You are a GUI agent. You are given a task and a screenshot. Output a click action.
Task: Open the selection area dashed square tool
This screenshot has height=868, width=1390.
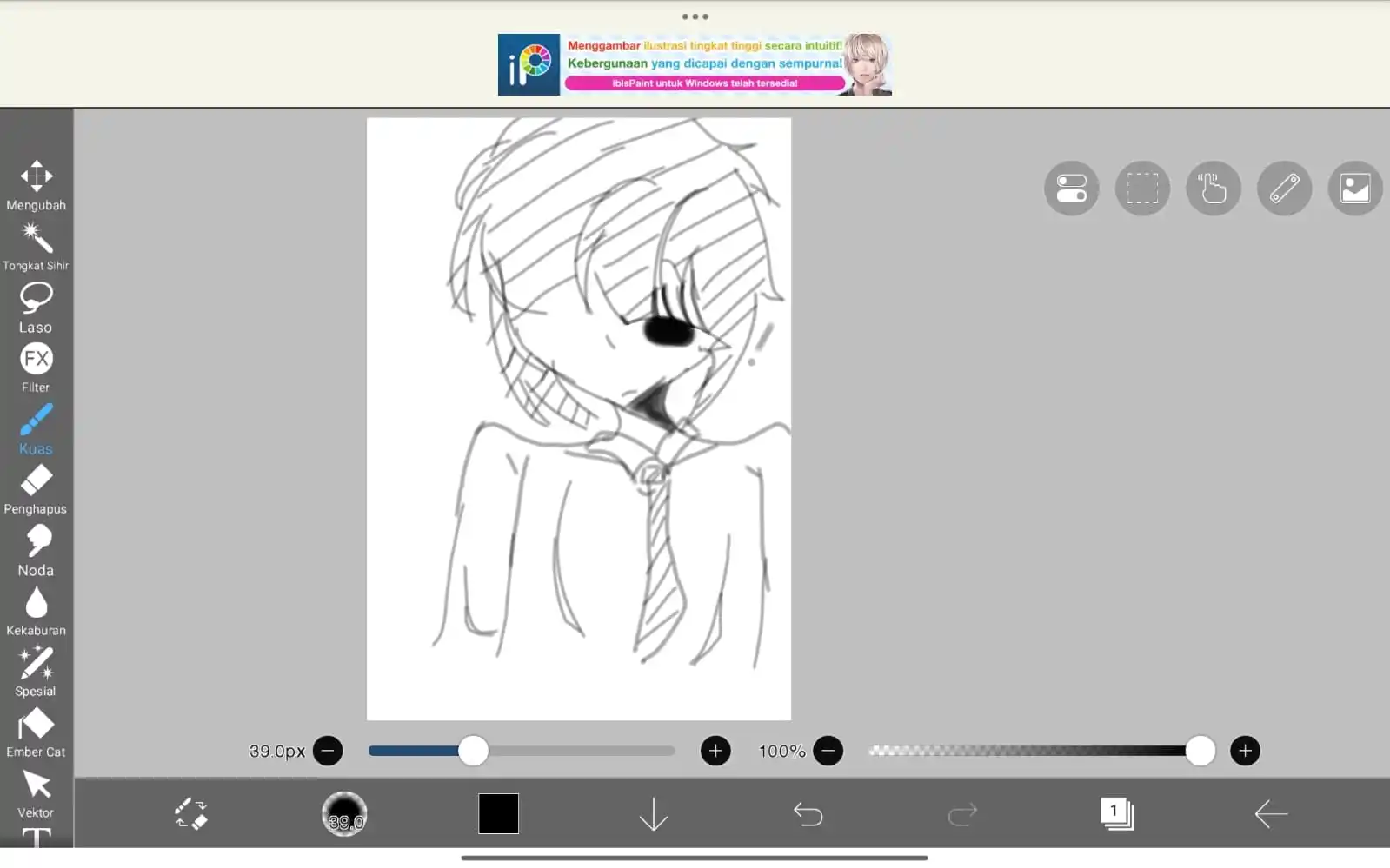click(1142, 189)
